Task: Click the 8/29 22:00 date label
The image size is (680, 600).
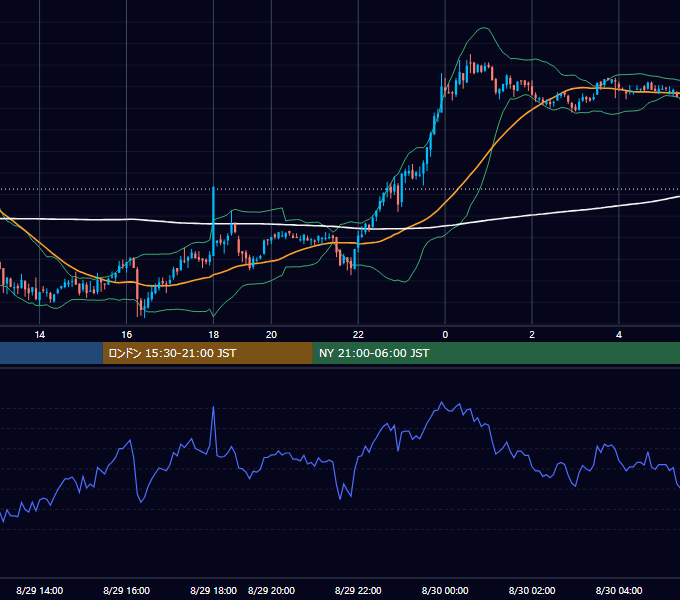Action: tap(358, 590)
